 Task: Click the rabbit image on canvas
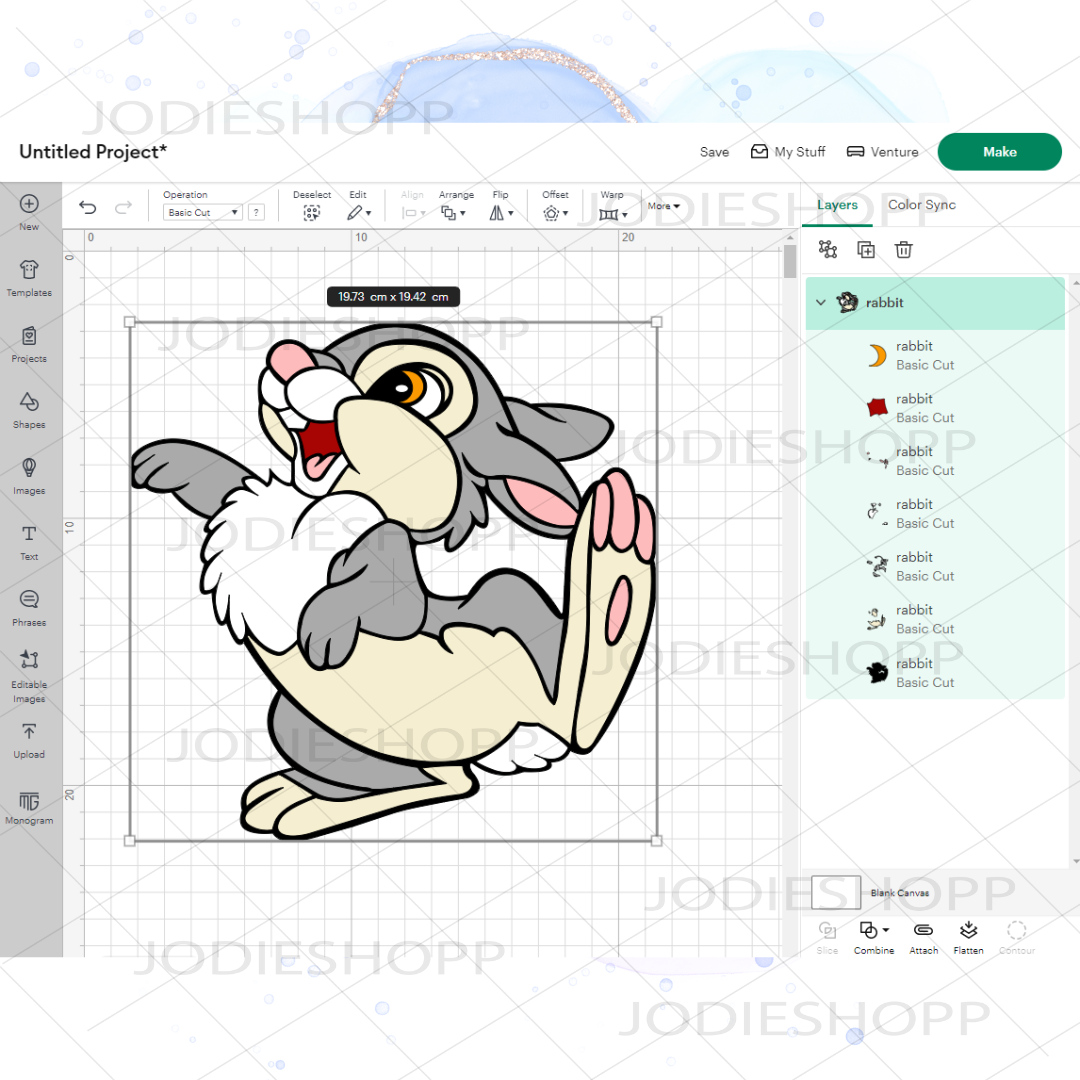point(394,581)
